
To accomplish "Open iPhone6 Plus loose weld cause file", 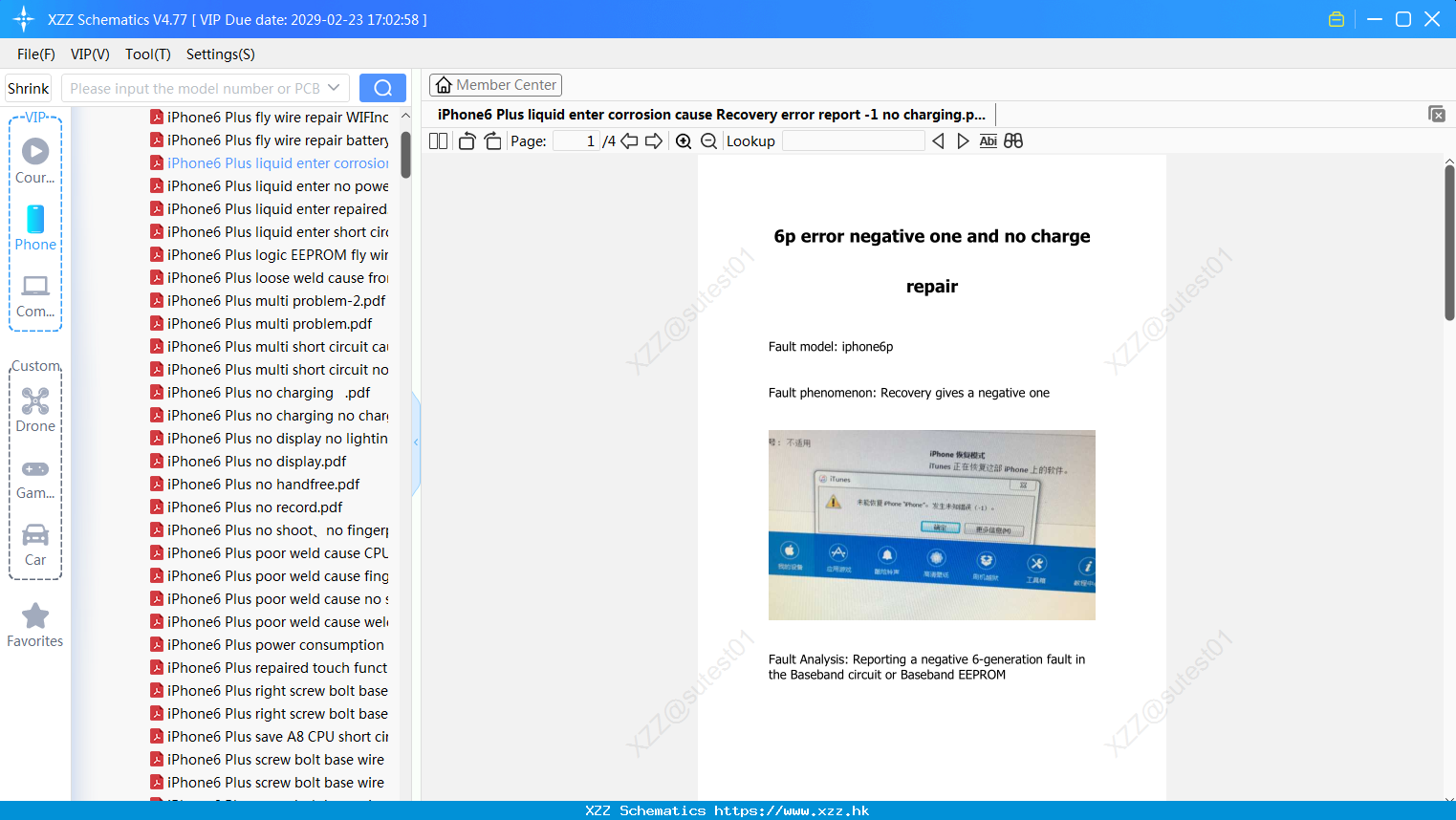I will click(270, 278).
